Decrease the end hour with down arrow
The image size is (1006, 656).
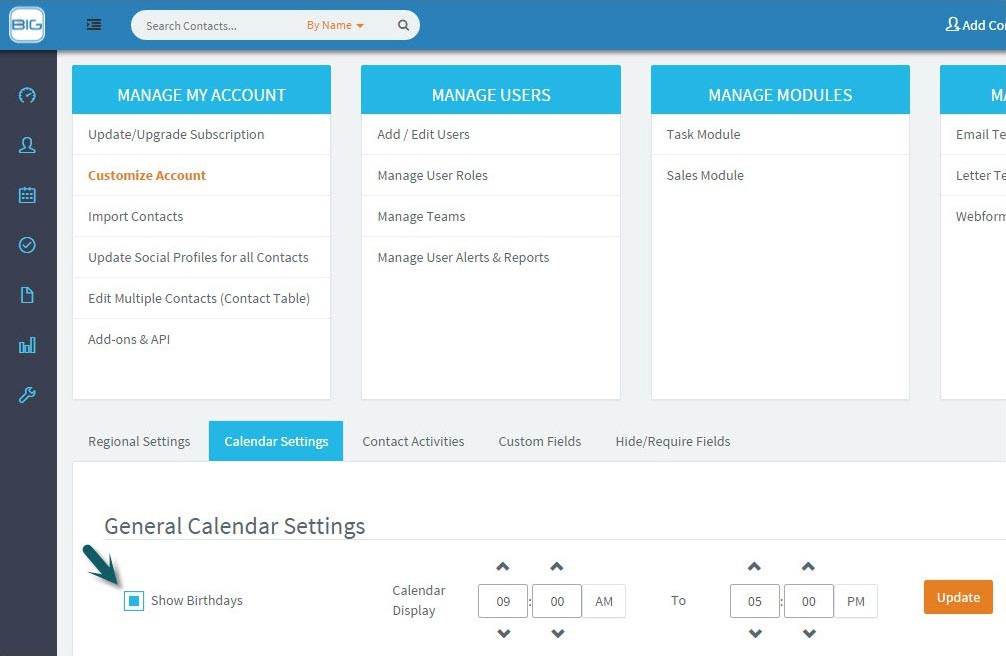point(755,634)
